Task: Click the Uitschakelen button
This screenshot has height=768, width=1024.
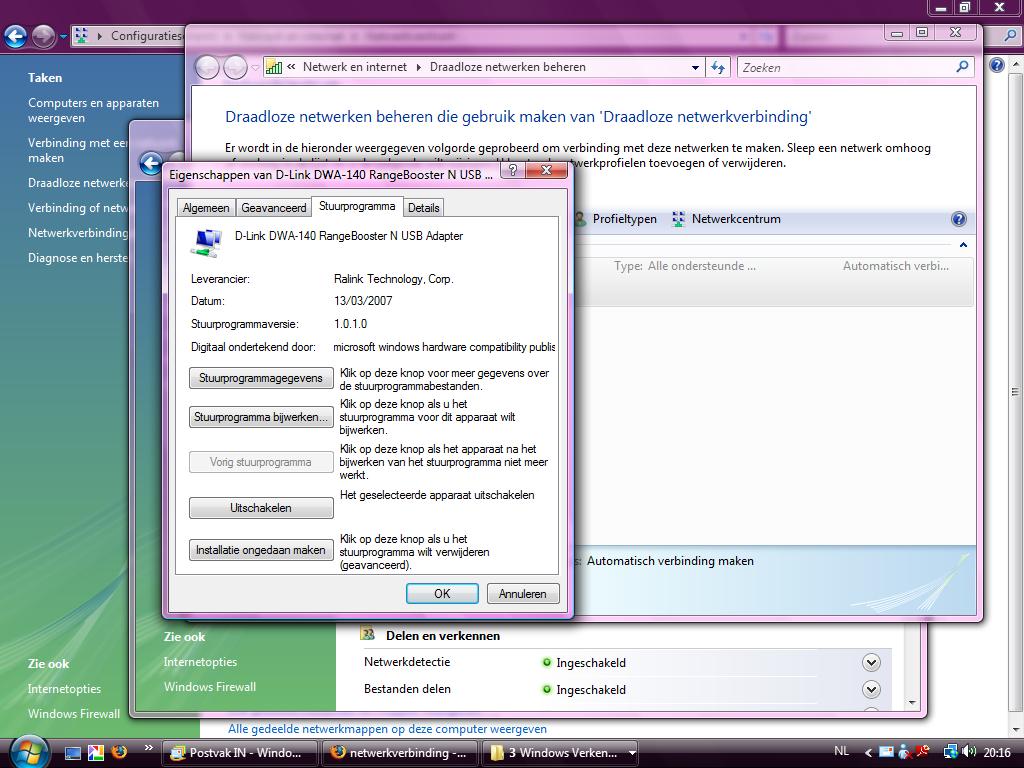Action: (261, 507)
